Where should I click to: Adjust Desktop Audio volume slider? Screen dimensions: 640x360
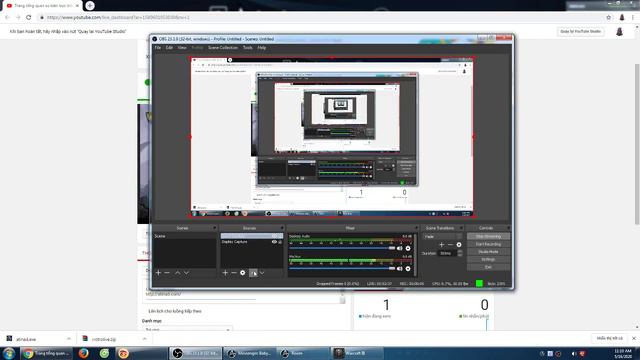click(342, 248)
